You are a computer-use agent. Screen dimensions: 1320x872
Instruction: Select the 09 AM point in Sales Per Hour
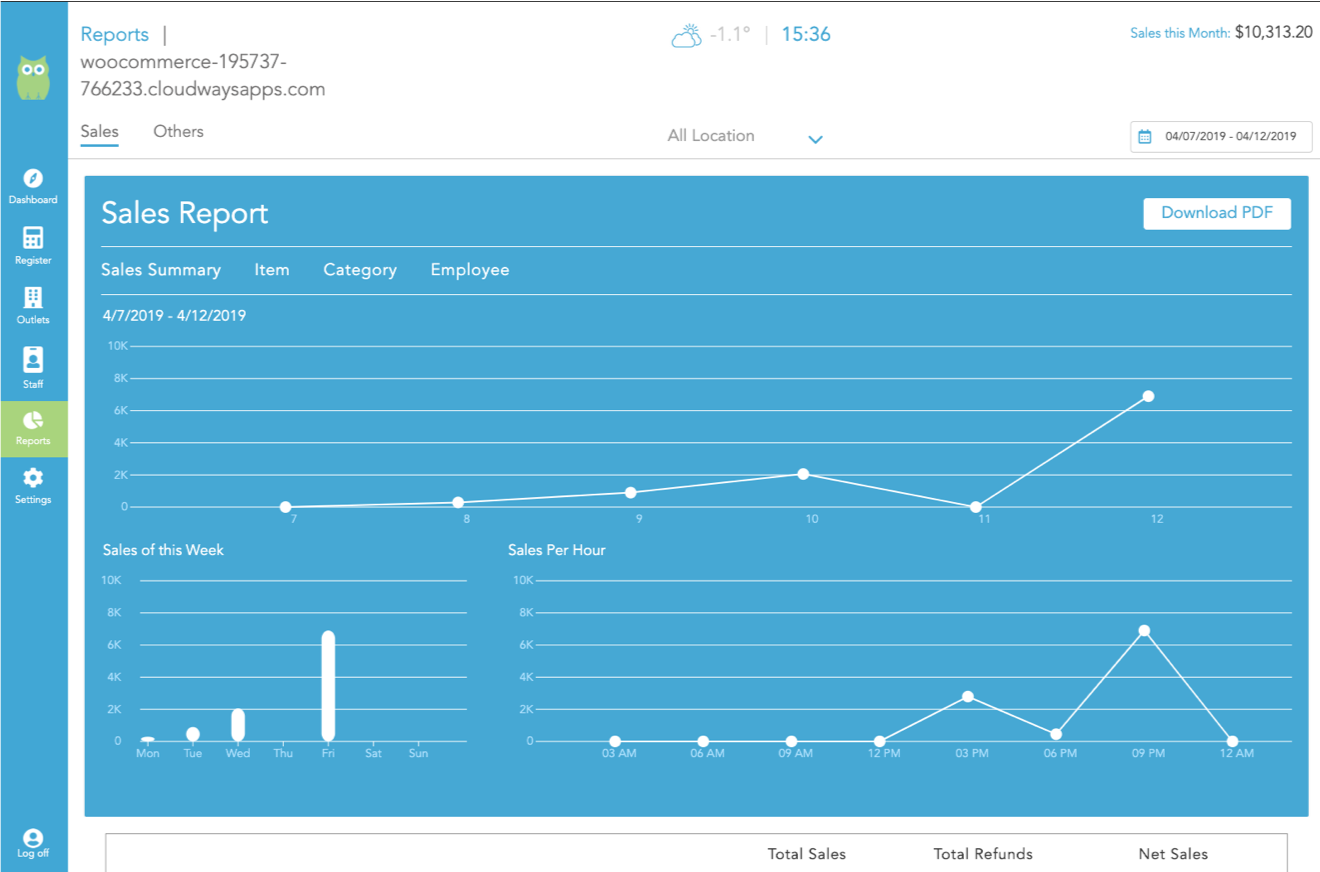click(791, 742)
